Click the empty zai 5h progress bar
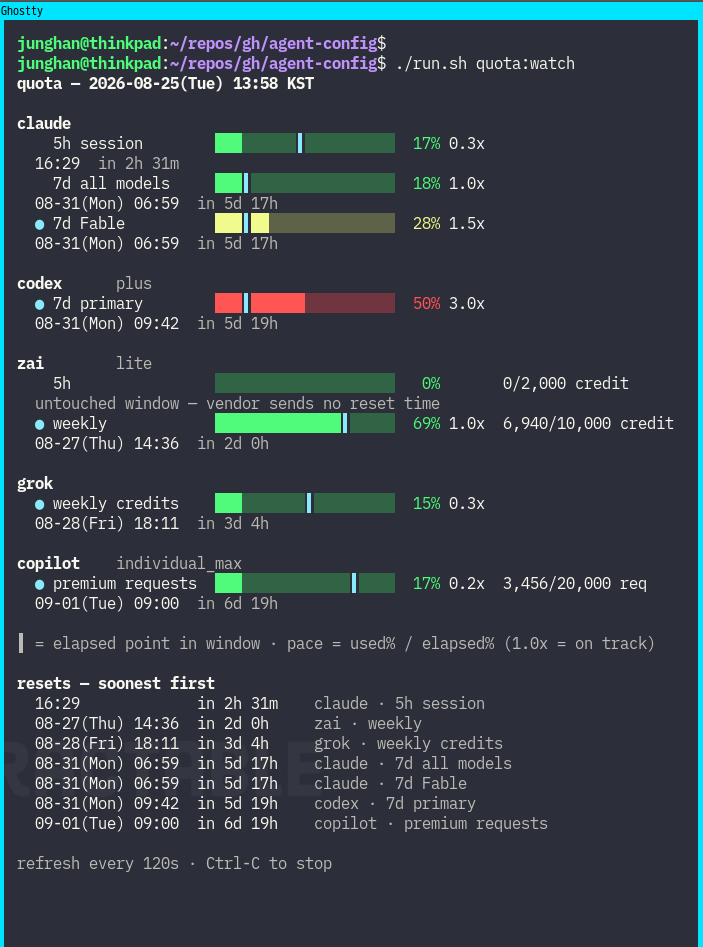703x947 pixels. tap(305, 383)
